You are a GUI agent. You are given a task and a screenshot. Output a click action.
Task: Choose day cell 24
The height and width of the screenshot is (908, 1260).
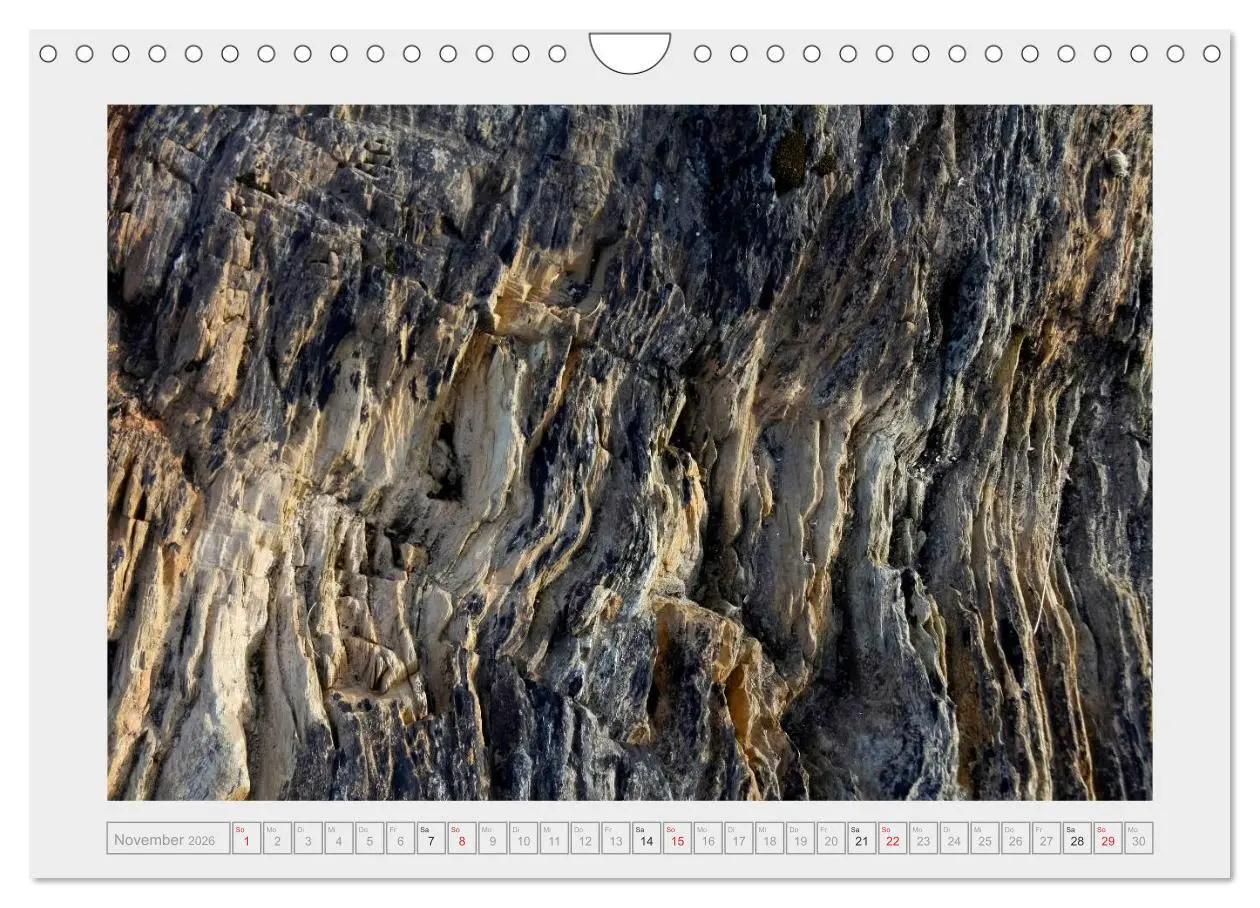click(955, 838)
